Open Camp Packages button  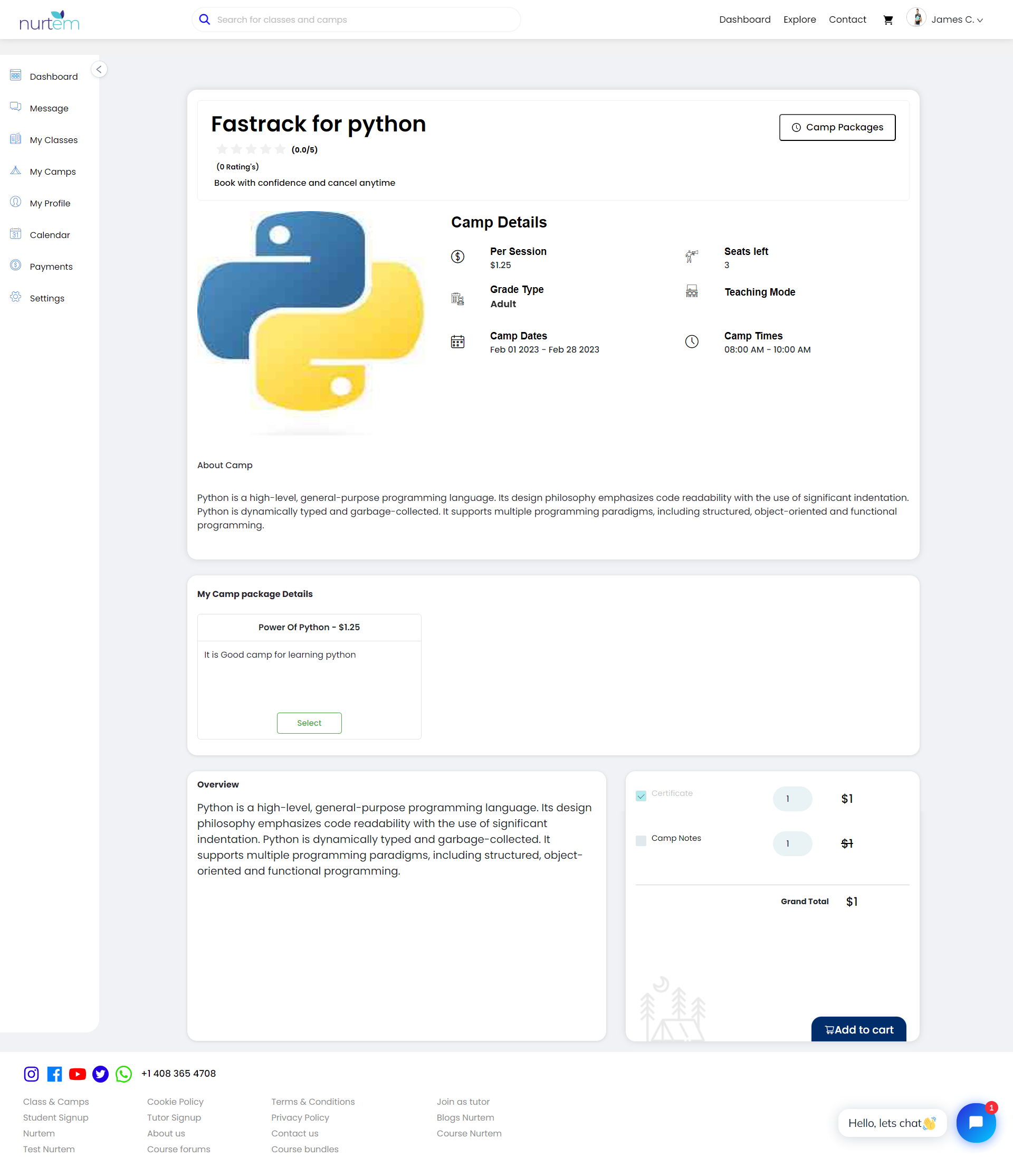point(837,127)
